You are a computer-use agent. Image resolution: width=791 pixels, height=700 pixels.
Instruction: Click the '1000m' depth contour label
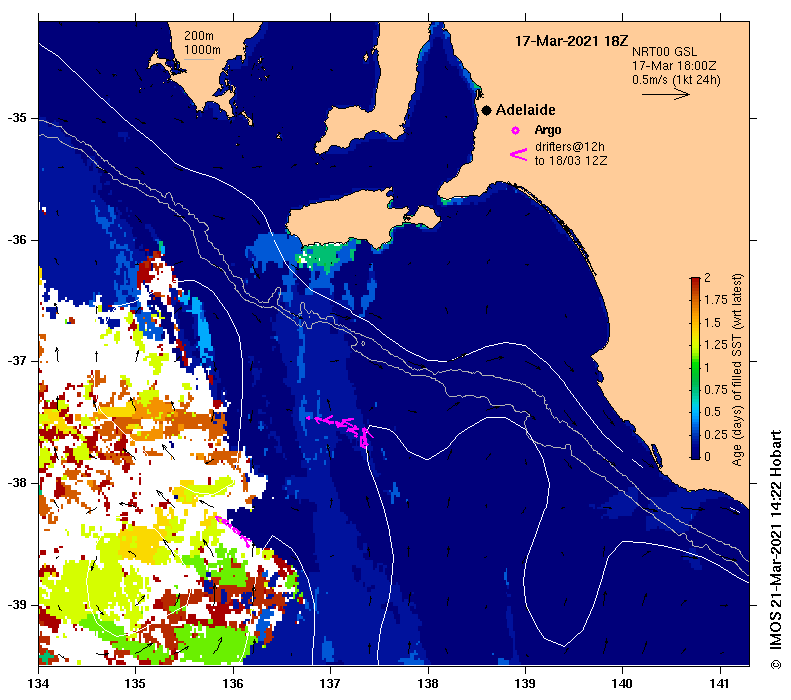[202, 50]
